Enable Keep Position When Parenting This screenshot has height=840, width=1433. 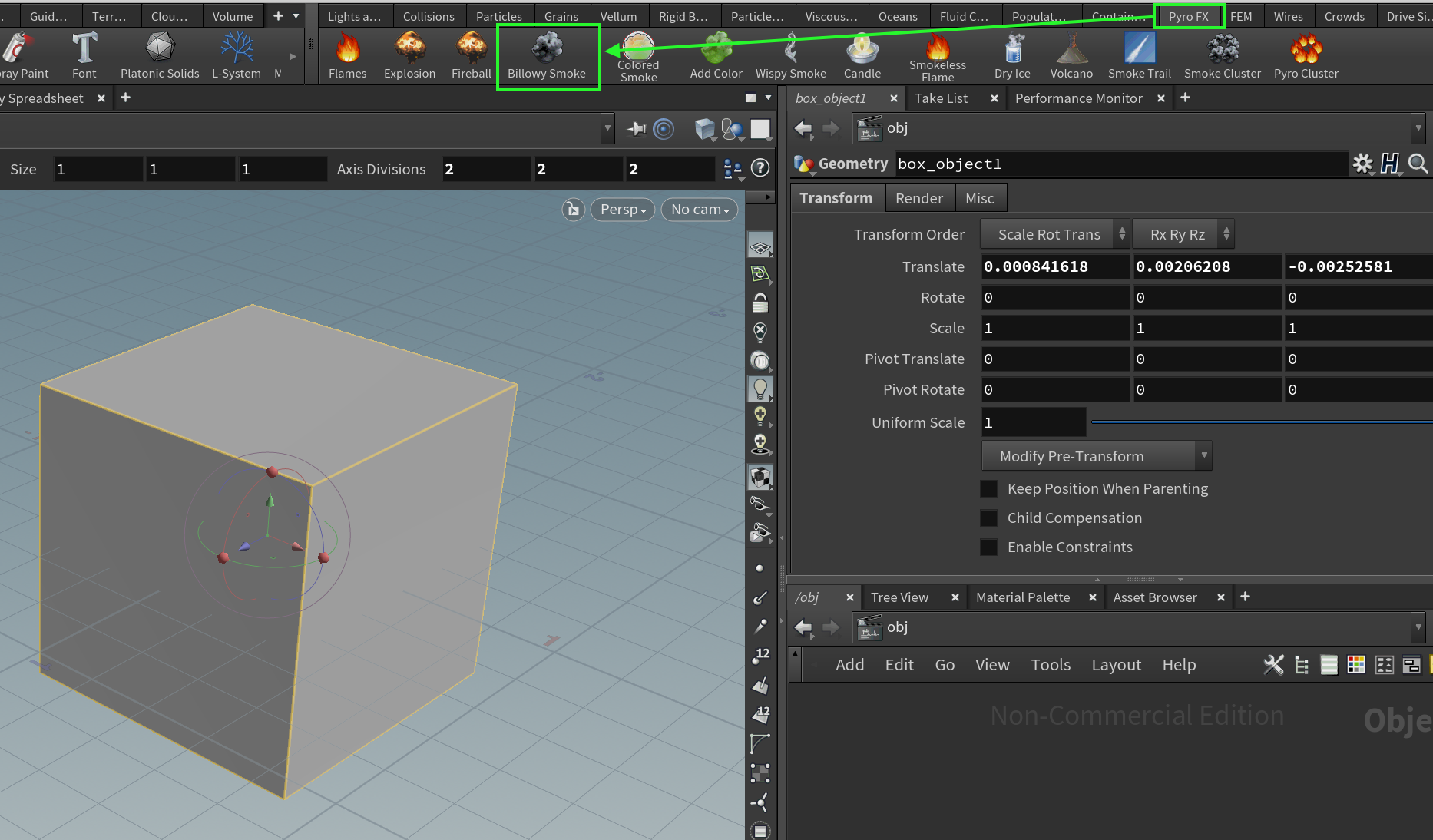[x=988, y=488]
